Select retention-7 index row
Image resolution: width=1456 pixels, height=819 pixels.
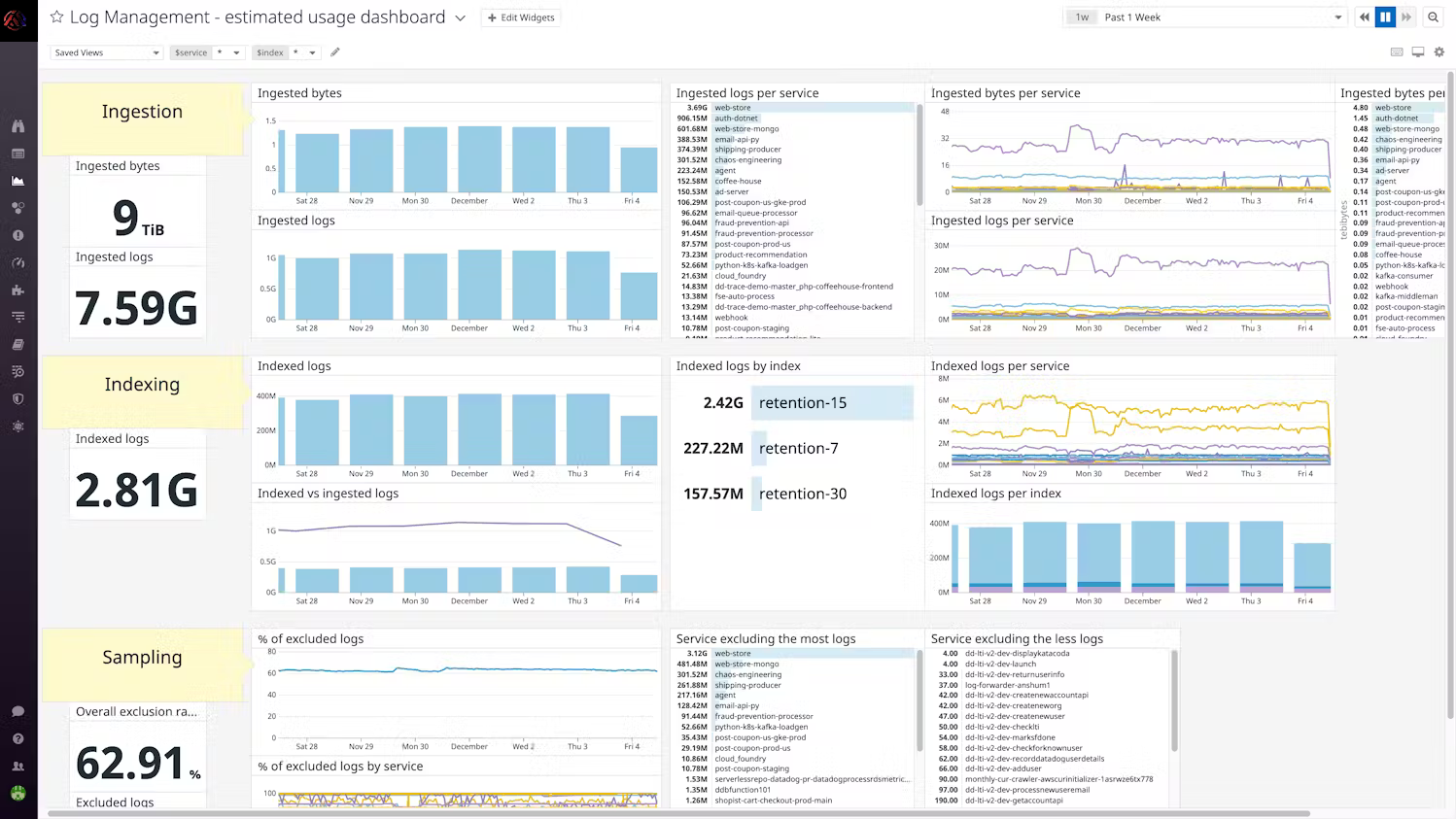click(x=797, y=448)
